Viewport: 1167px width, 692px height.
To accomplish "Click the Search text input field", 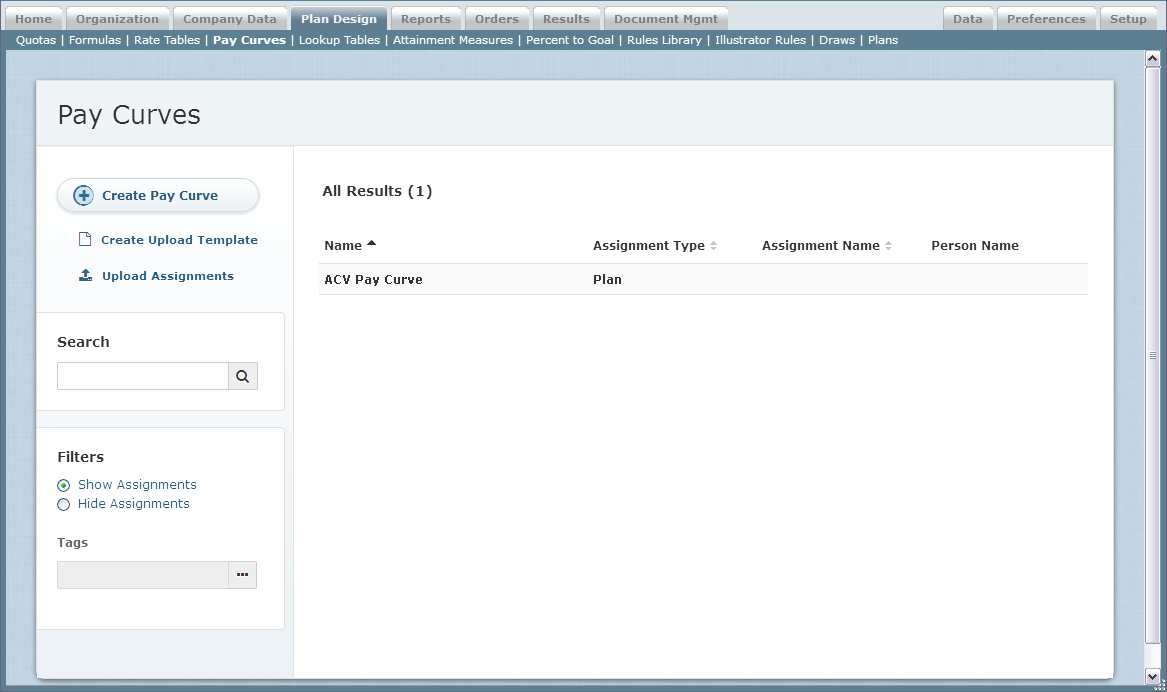I will click(x=142, y=376).
